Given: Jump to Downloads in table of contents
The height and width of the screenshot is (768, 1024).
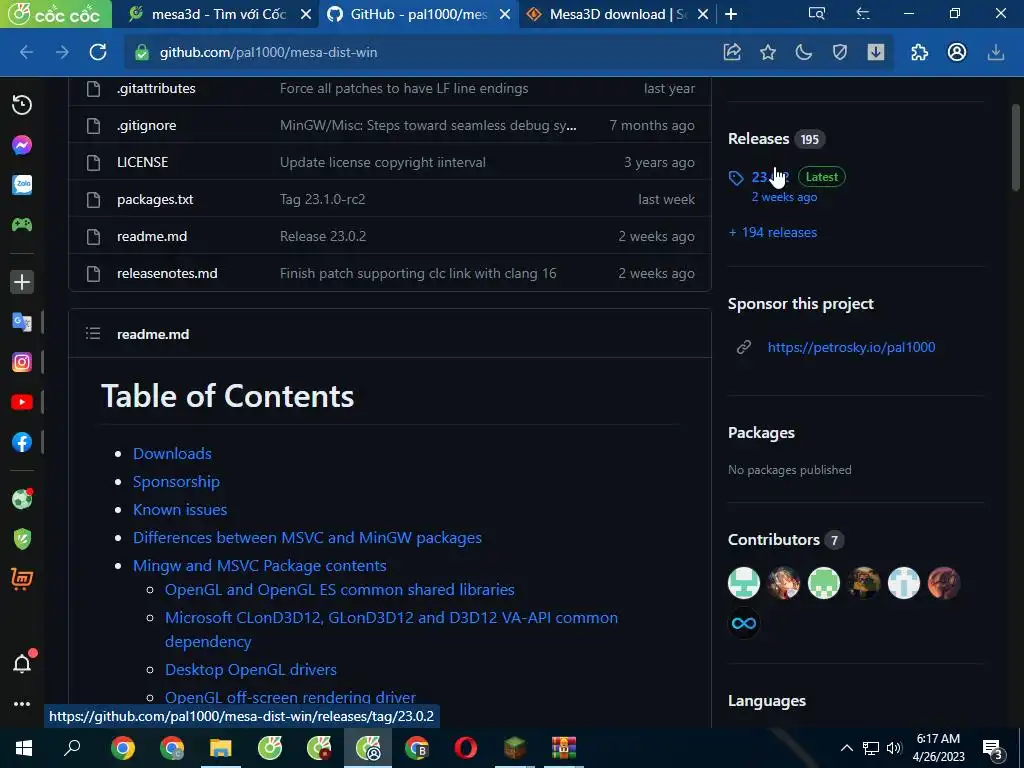Looking at the screenshot, I should click(x=172, y=453).
